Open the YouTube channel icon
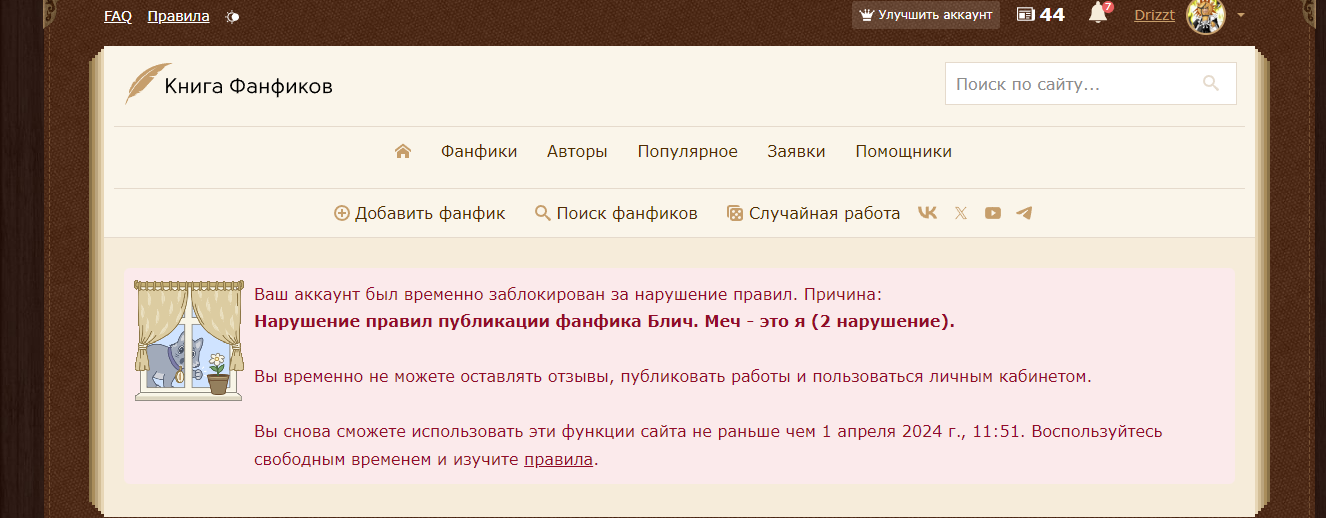The height and width of the screenshot is (518, 1326). pos(992,213)
